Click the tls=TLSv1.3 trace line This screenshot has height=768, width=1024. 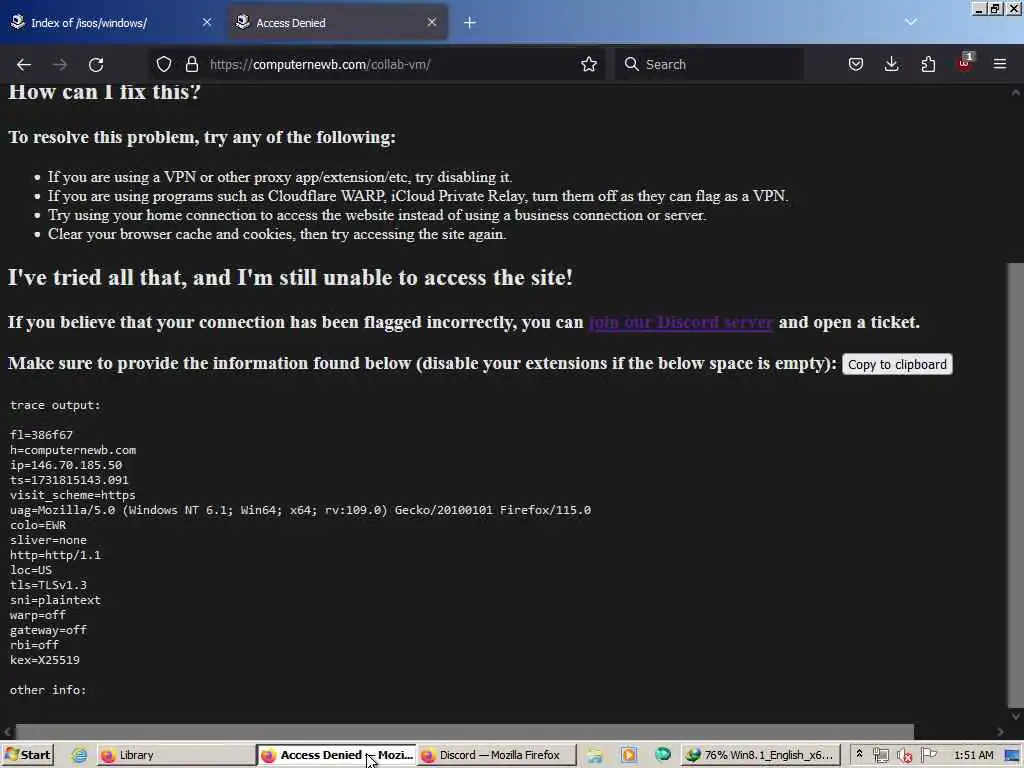click(x=48, y=585)
